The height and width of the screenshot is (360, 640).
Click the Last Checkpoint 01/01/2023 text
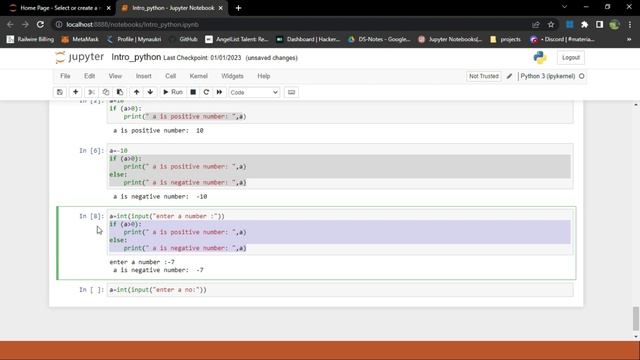coord(202,58)
